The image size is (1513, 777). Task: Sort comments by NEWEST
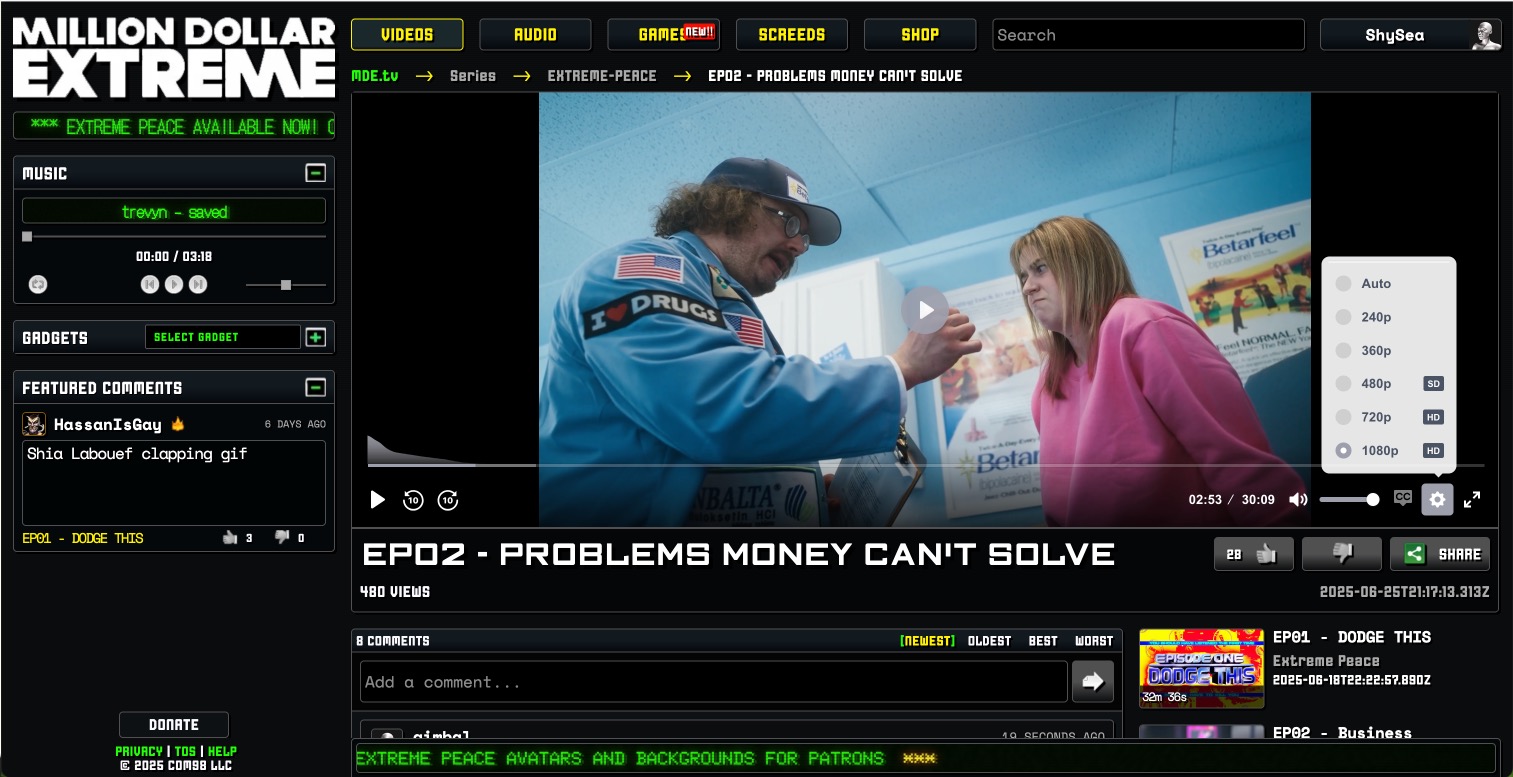click(927, 641)
